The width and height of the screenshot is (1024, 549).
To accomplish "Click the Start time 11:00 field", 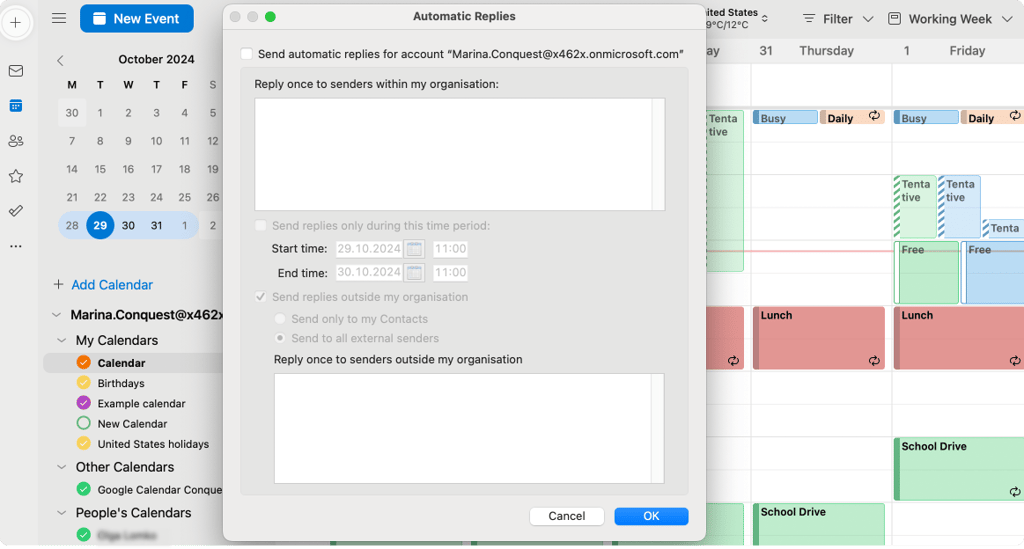I will pyautogui.click(x=450, y=249).
